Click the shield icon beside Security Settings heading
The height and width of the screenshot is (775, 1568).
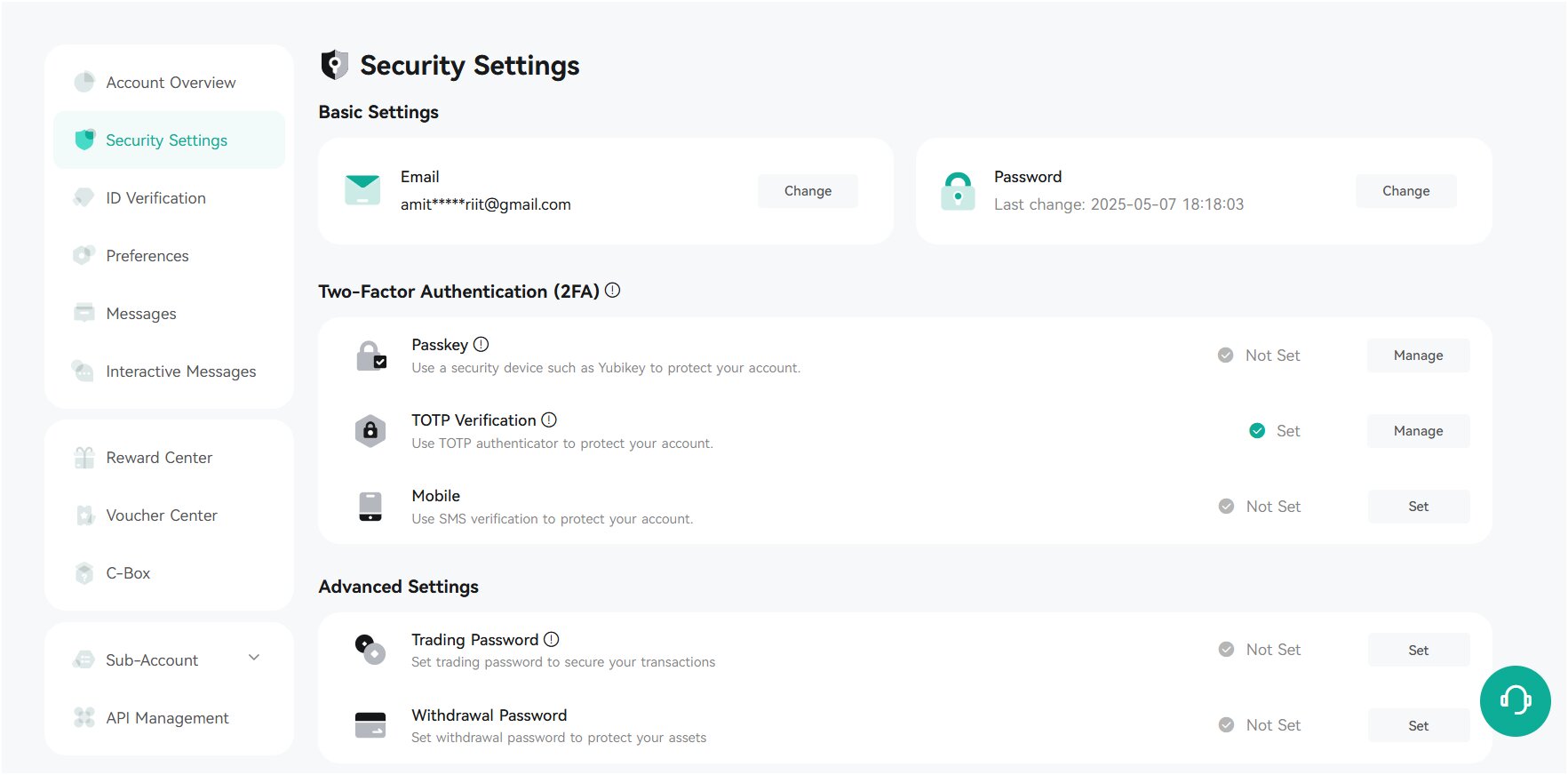pos(334,65)
